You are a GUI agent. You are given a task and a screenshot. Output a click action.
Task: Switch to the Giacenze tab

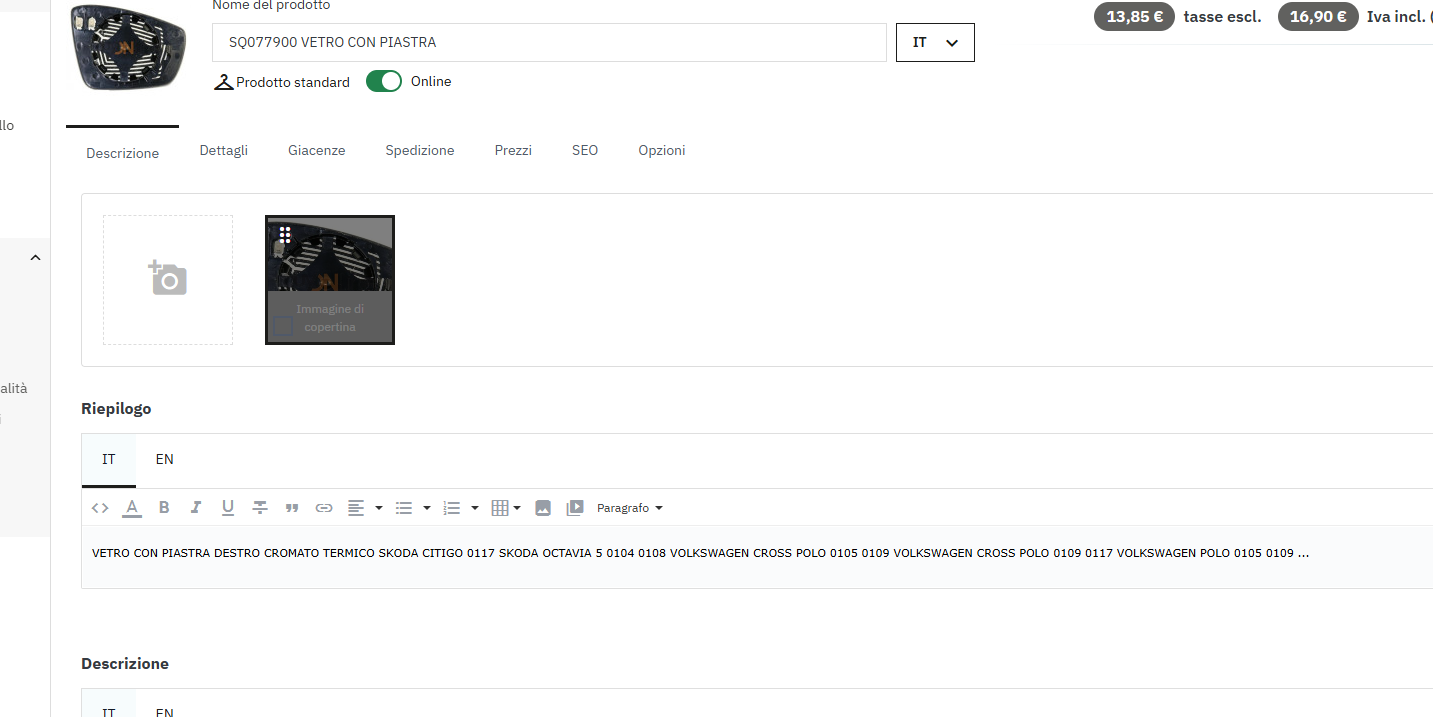coord(316,150)
